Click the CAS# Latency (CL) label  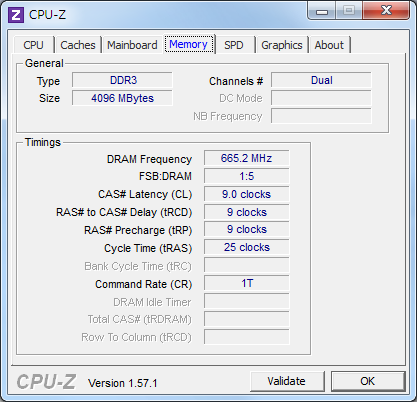[x=145, y=194]
